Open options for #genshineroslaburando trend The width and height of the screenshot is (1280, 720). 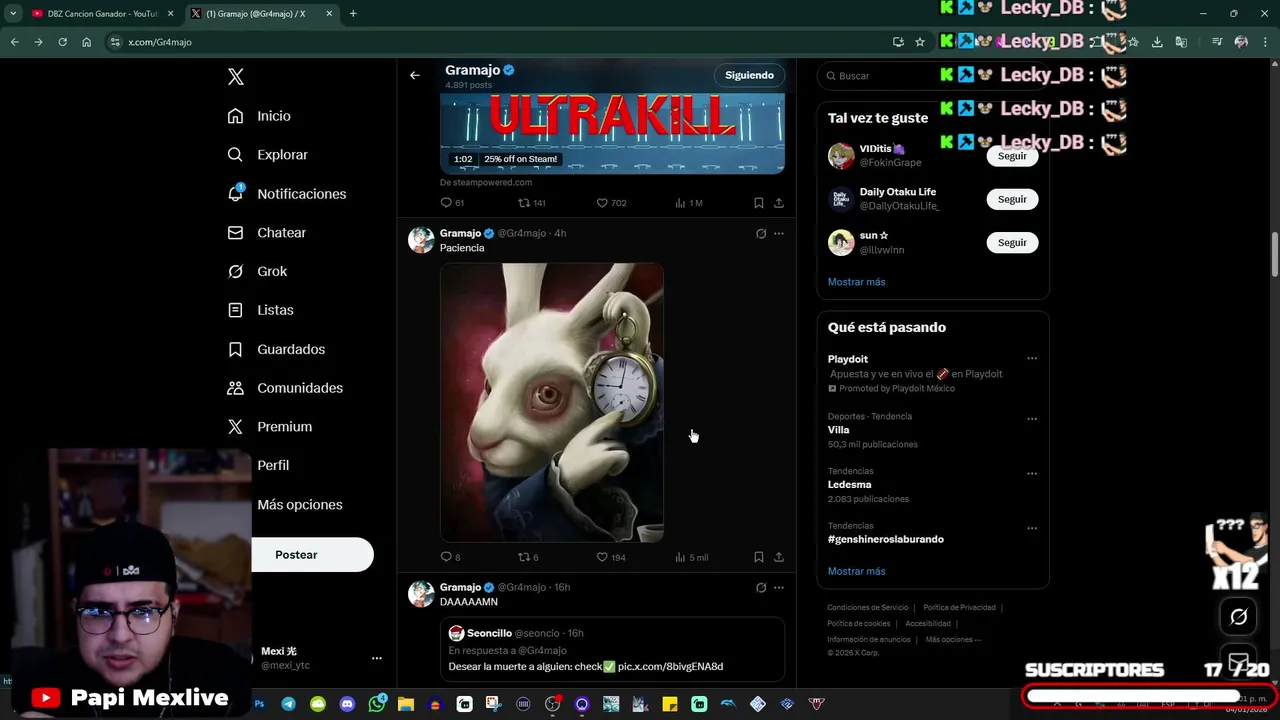click(1032, 528)
